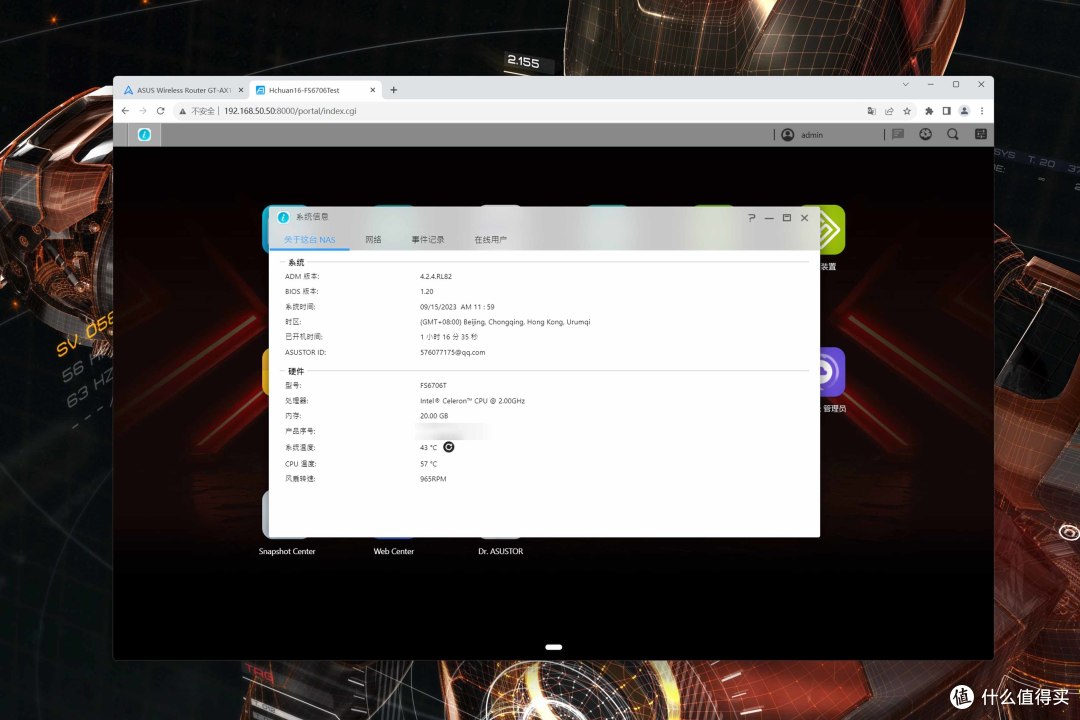Open new browser tab
Viewport: 1080px width, 720px height.
click(x=393, y=90)
